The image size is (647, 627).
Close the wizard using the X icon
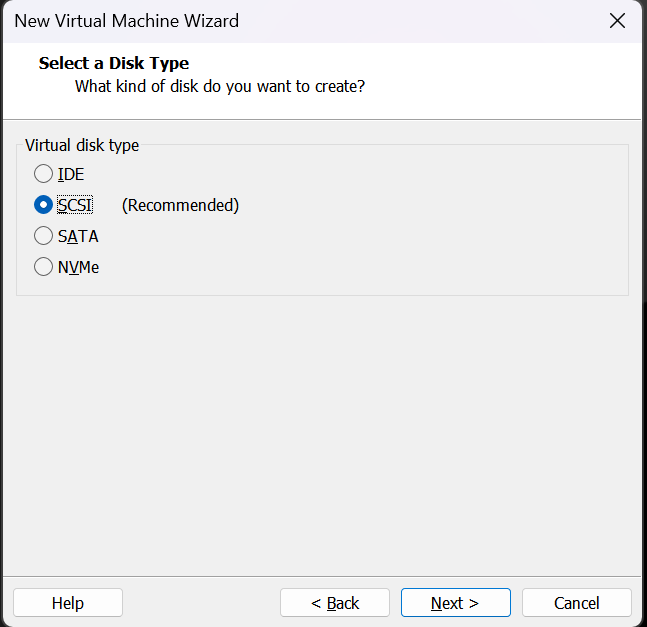pos(617,21)
